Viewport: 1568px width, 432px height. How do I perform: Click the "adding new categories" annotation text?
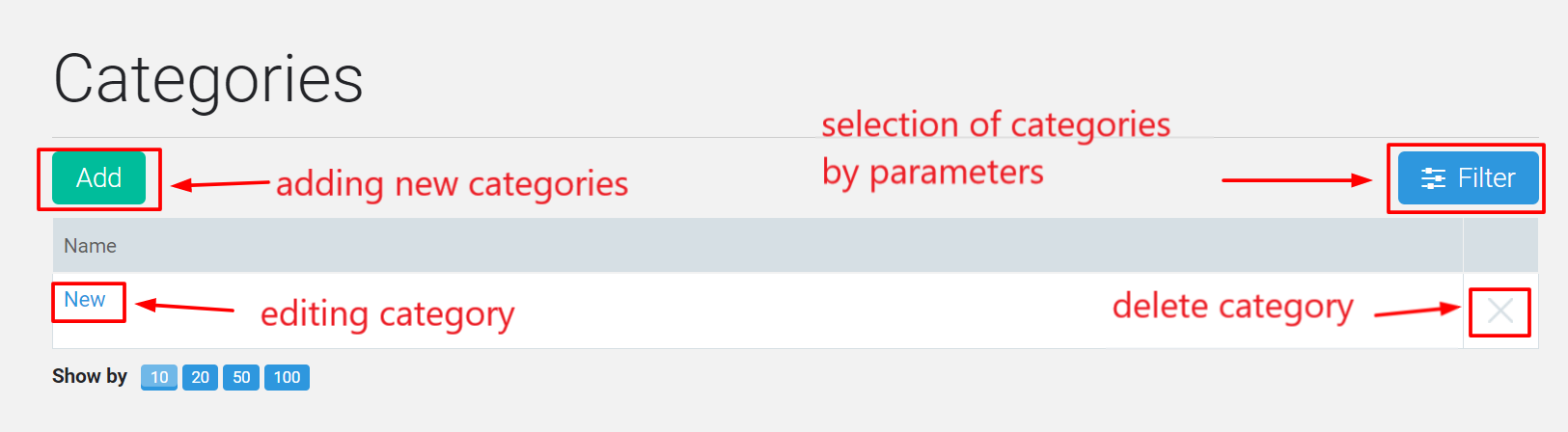(453, 183)
